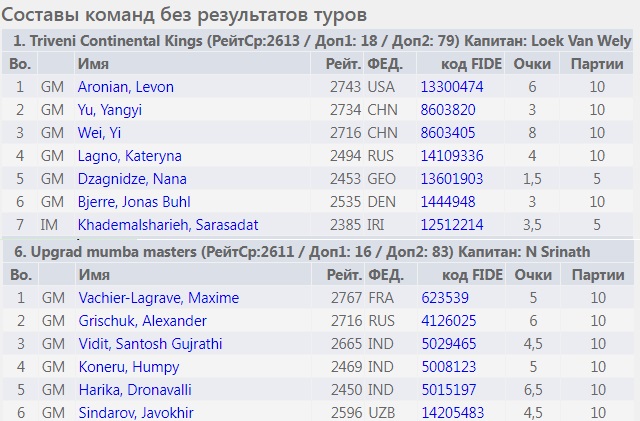Click FIDE ID 623539 link
Image resolution: width=640 pixels, height=421 pixels.
click(443, 298)
